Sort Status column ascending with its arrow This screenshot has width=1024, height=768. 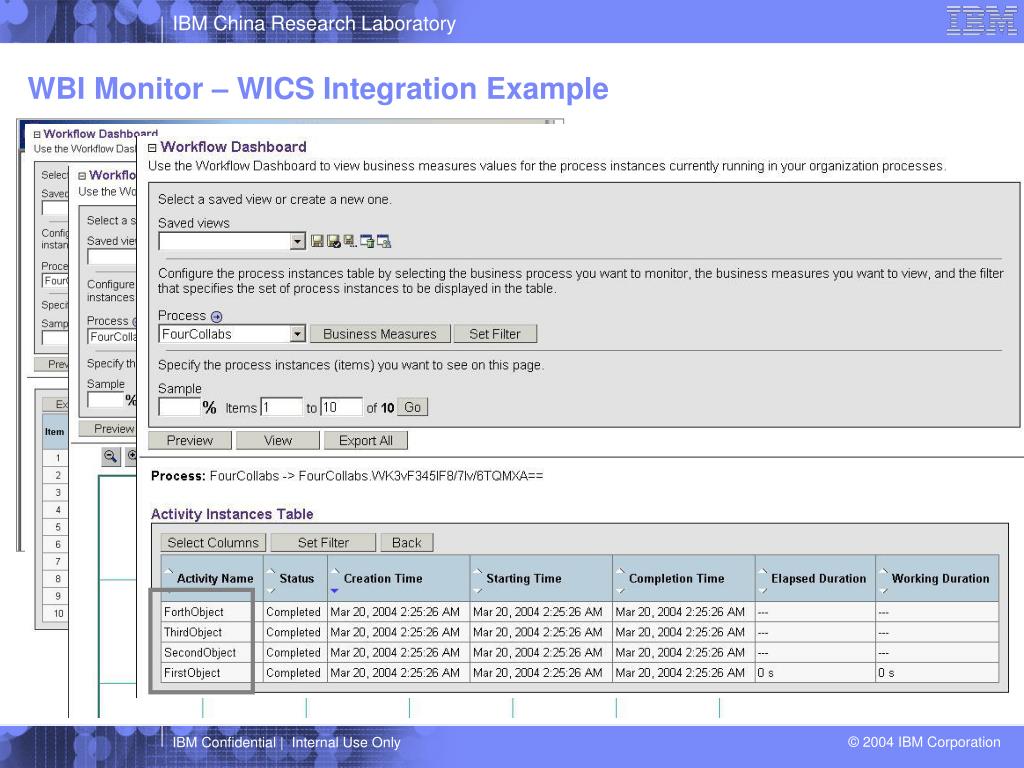(271, 571)
